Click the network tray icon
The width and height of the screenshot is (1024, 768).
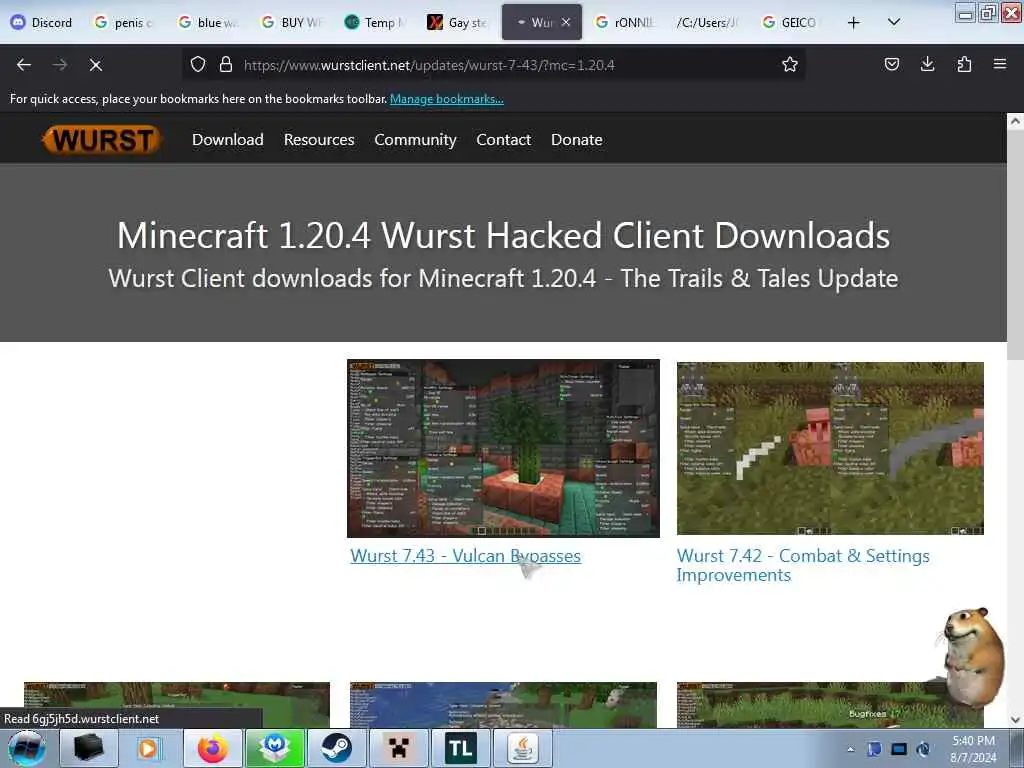[899, 749]
